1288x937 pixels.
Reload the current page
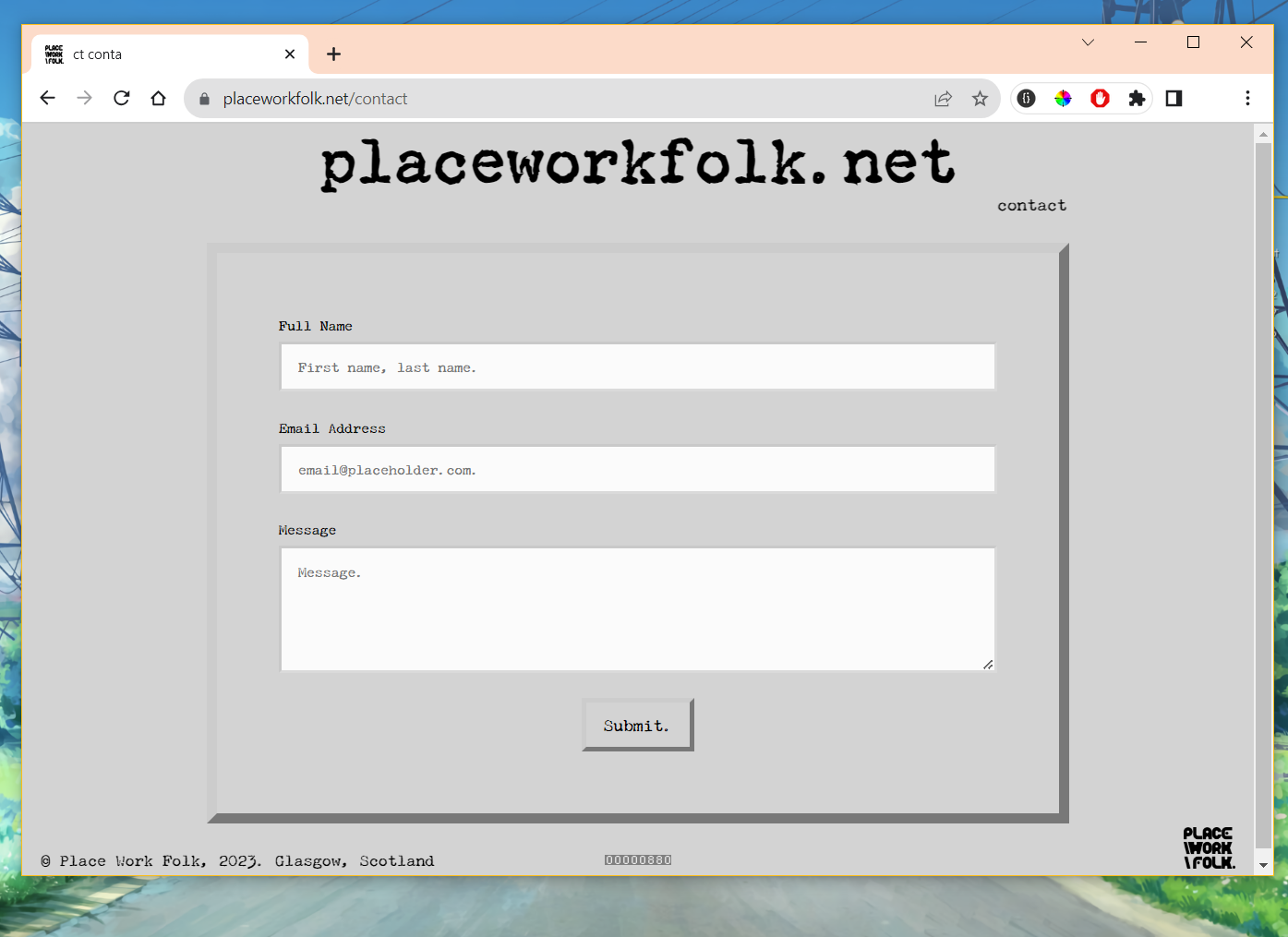pyautogui.click(x=122, y=99)
